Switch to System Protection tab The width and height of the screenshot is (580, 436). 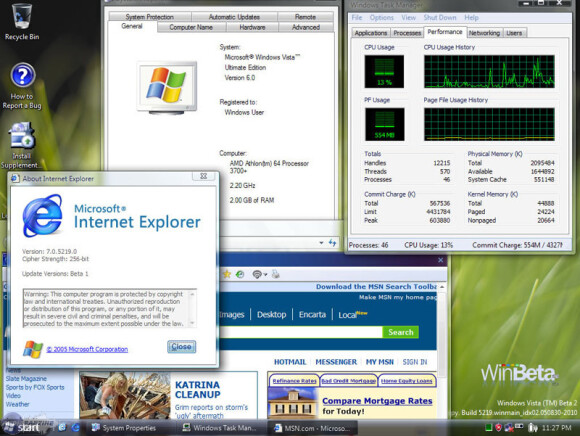[x=149, y=17]
